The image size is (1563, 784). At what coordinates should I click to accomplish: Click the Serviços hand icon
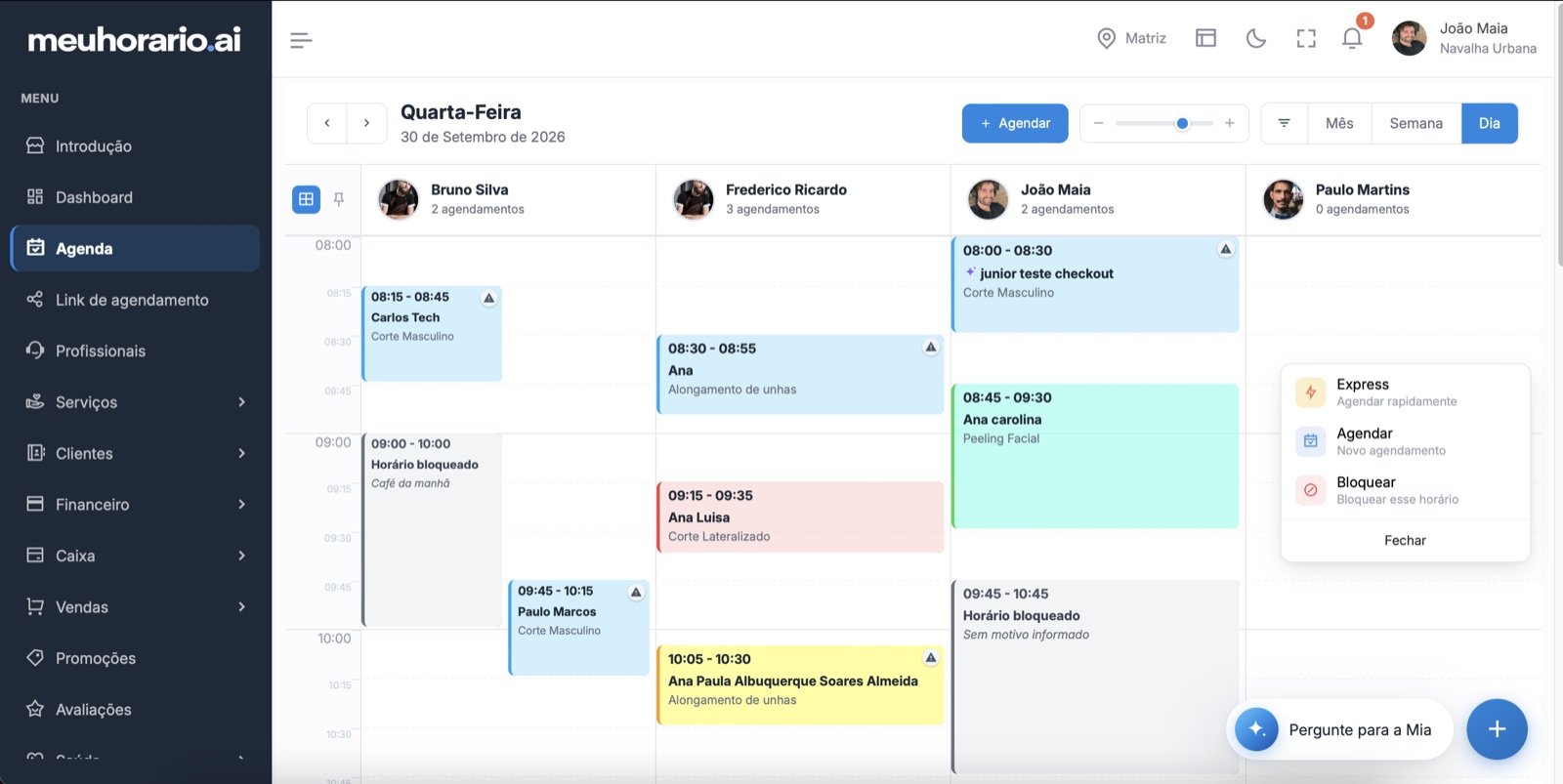pos(35,401)
